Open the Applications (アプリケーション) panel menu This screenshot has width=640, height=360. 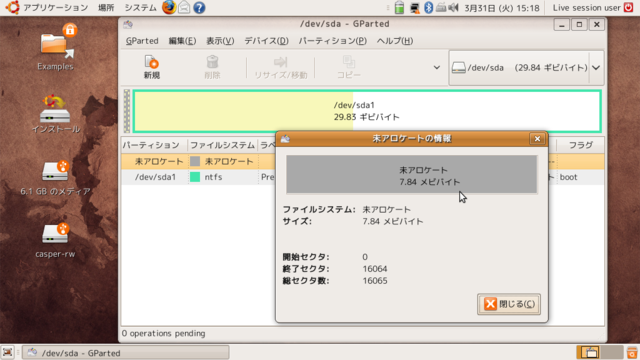(x=56, y=8)
